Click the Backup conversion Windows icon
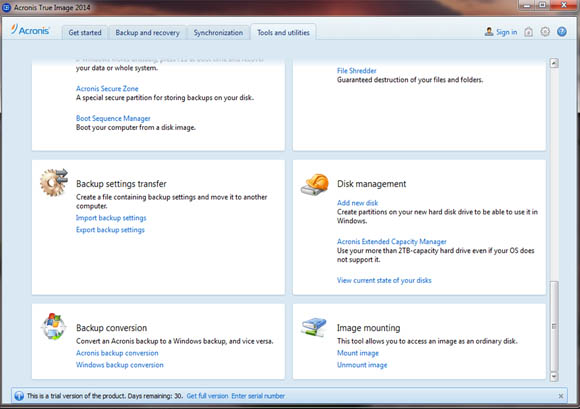The width and height of the screenshot is (580, 409). click(x=54, y=326)
